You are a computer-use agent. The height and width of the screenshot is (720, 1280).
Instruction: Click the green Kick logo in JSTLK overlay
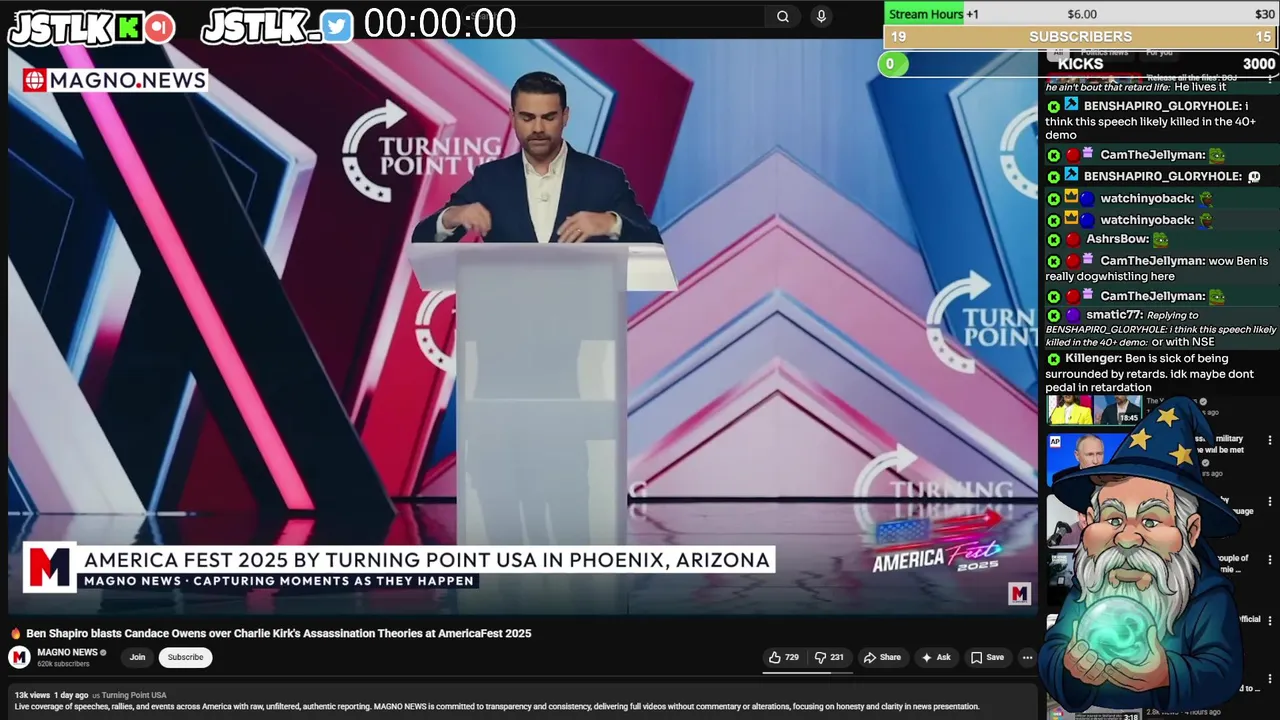[x=128, y=28]
